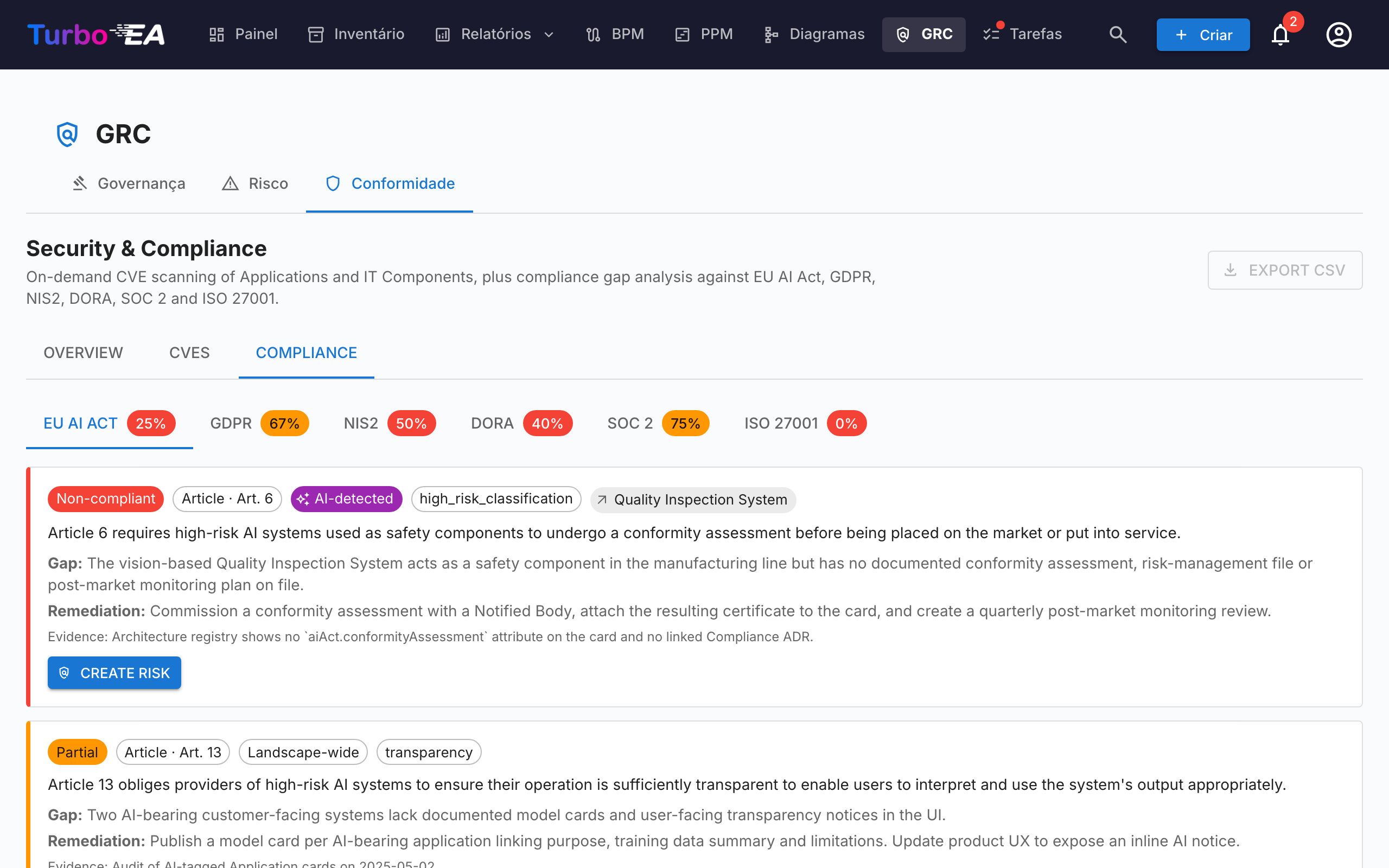Image resolution: width=1389 pixels, height=868 pixels.
Task: Select the NIS2 regulation tab
Action: click(x=390, y=423)
